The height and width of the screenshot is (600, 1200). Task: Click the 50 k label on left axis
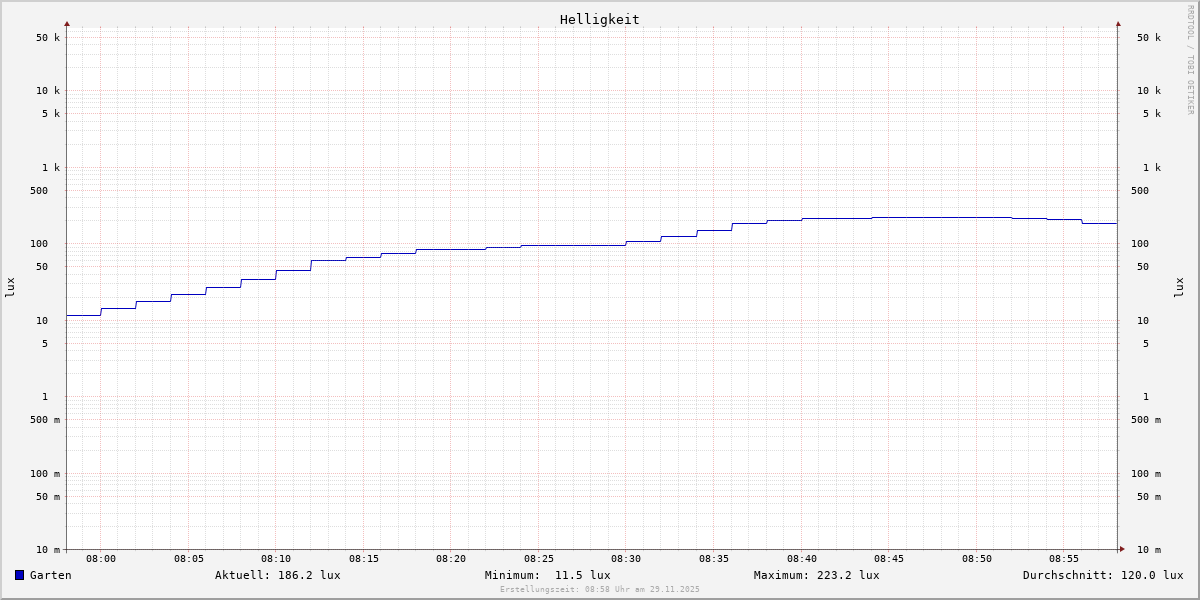click(48, 38)
